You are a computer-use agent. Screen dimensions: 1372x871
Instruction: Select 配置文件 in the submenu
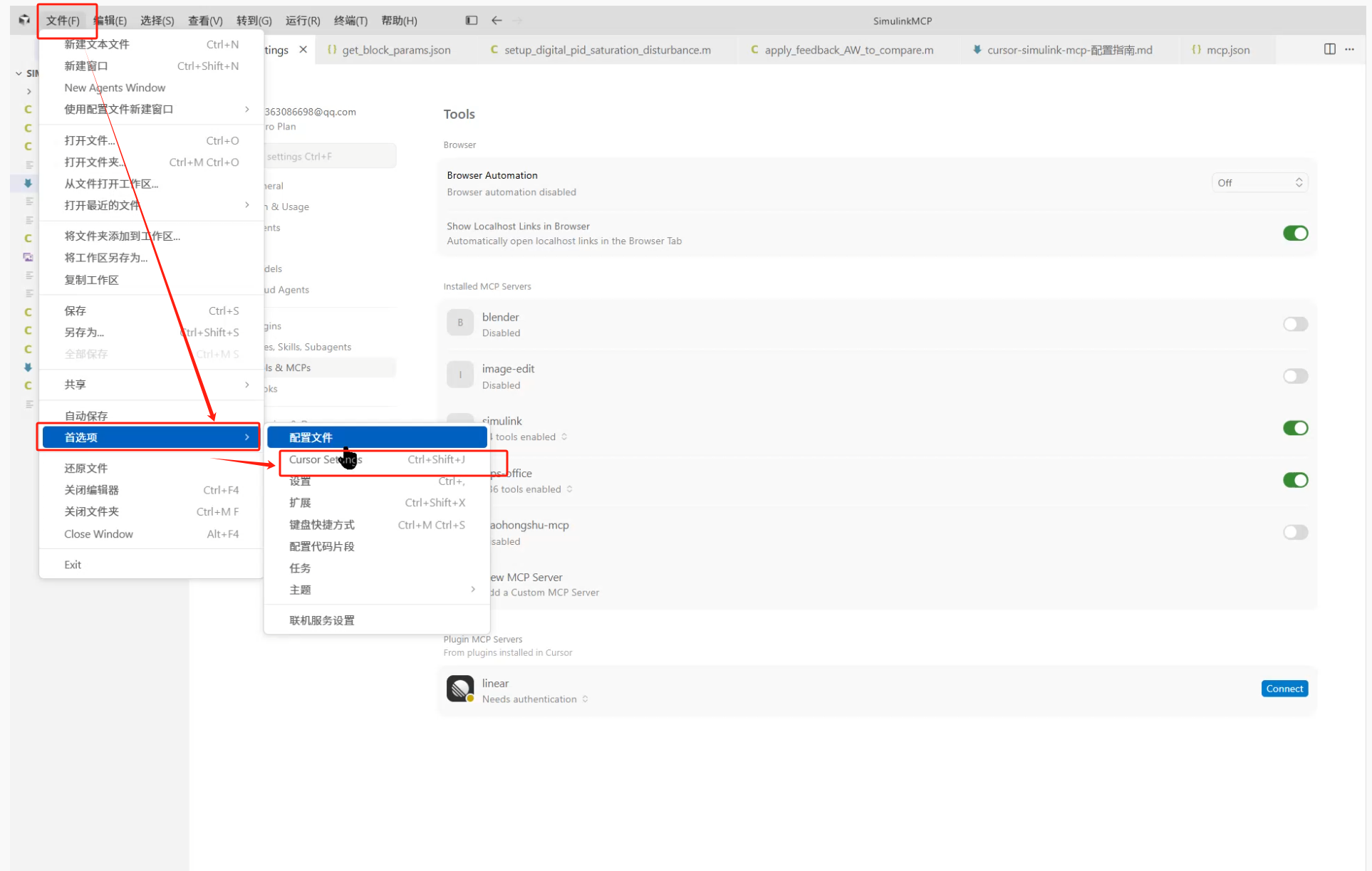tap(377, 437)
